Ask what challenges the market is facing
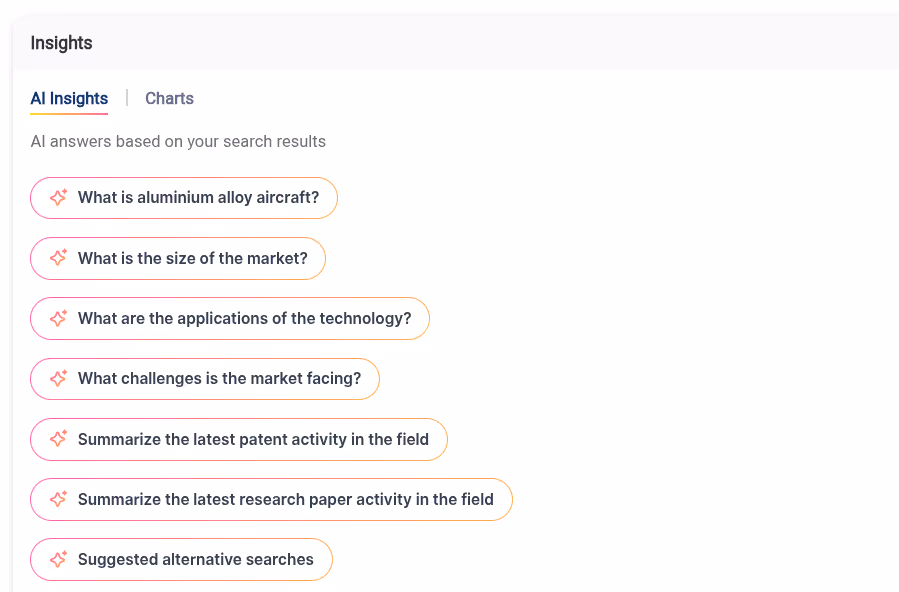The height and width of the screenshot is (592, 899). pyautogui.click(x=205, y=379)
